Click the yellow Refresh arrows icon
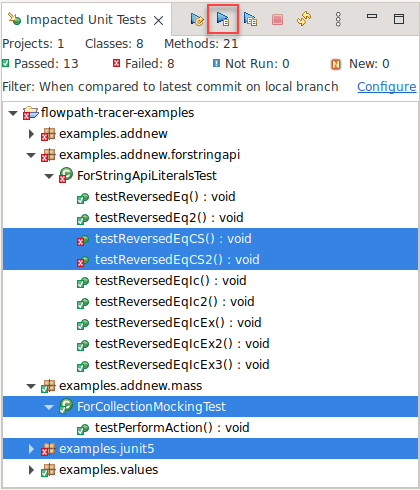Image resolution: width=420 pixels, height=490 pixels. [304, 19]
